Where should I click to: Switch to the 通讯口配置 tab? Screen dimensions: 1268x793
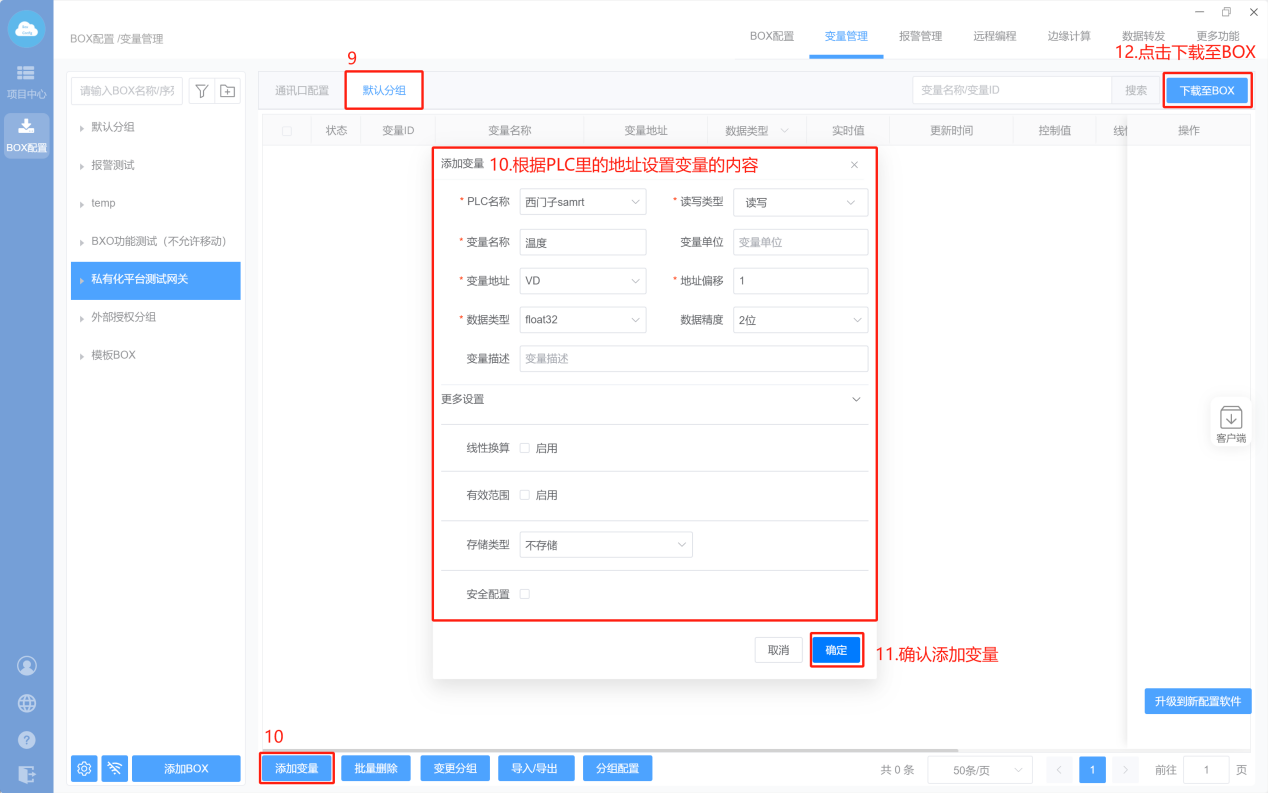pyautogui.click(x=302, y=90)
